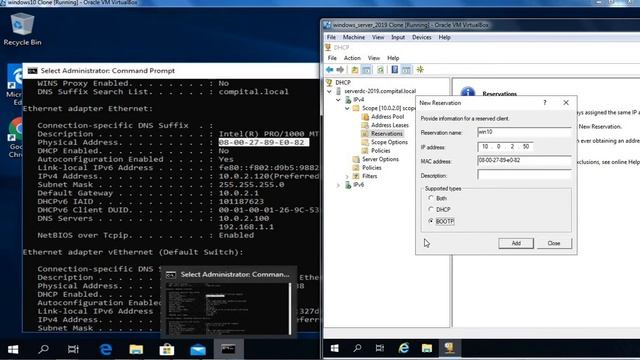This screenshot has width=640, height=360.
Task: Click the Forward arrow in DHCP toolbar
Action: (x=340, y=70)
